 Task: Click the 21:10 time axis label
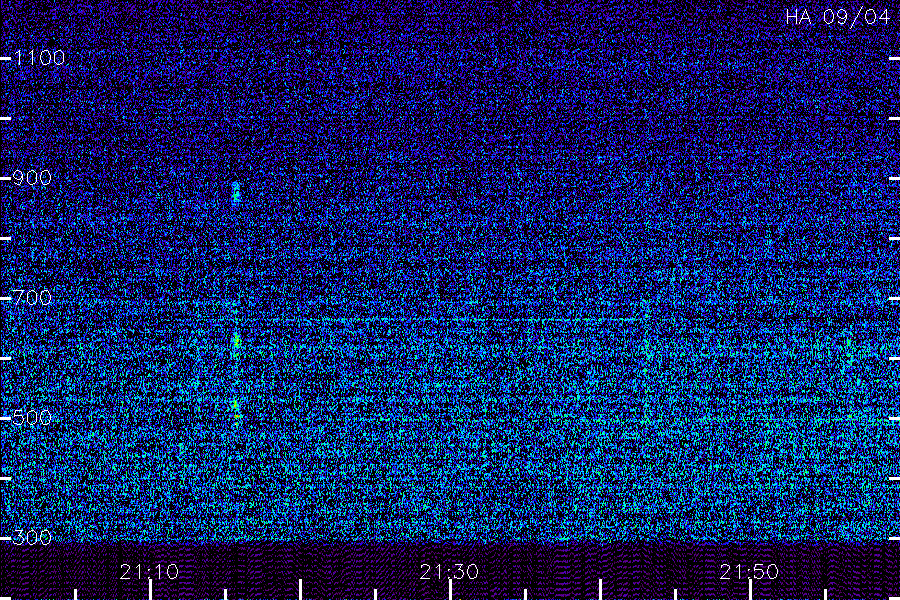(149, 572)
